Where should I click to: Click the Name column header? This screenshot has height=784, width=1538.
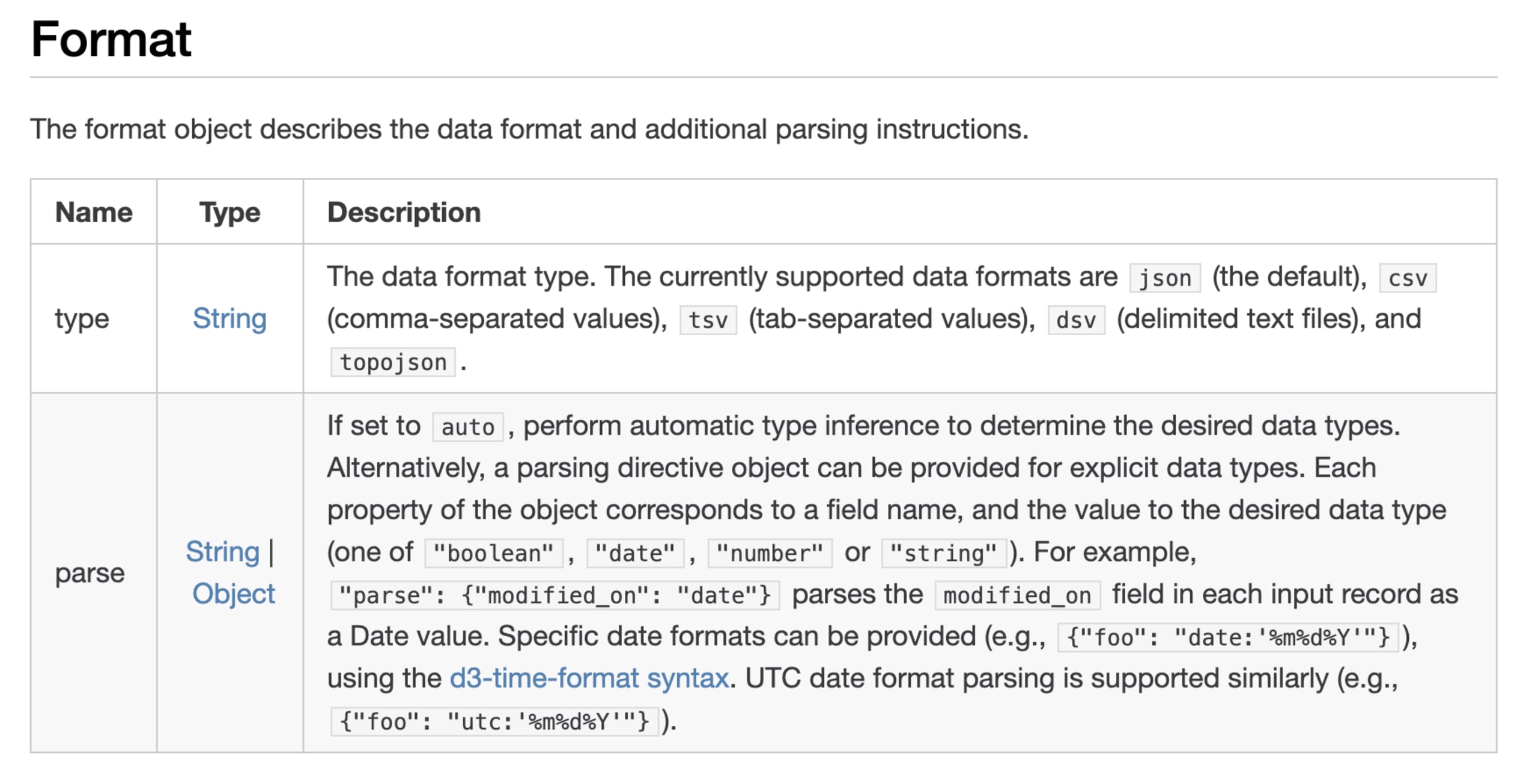click(94, 212)
